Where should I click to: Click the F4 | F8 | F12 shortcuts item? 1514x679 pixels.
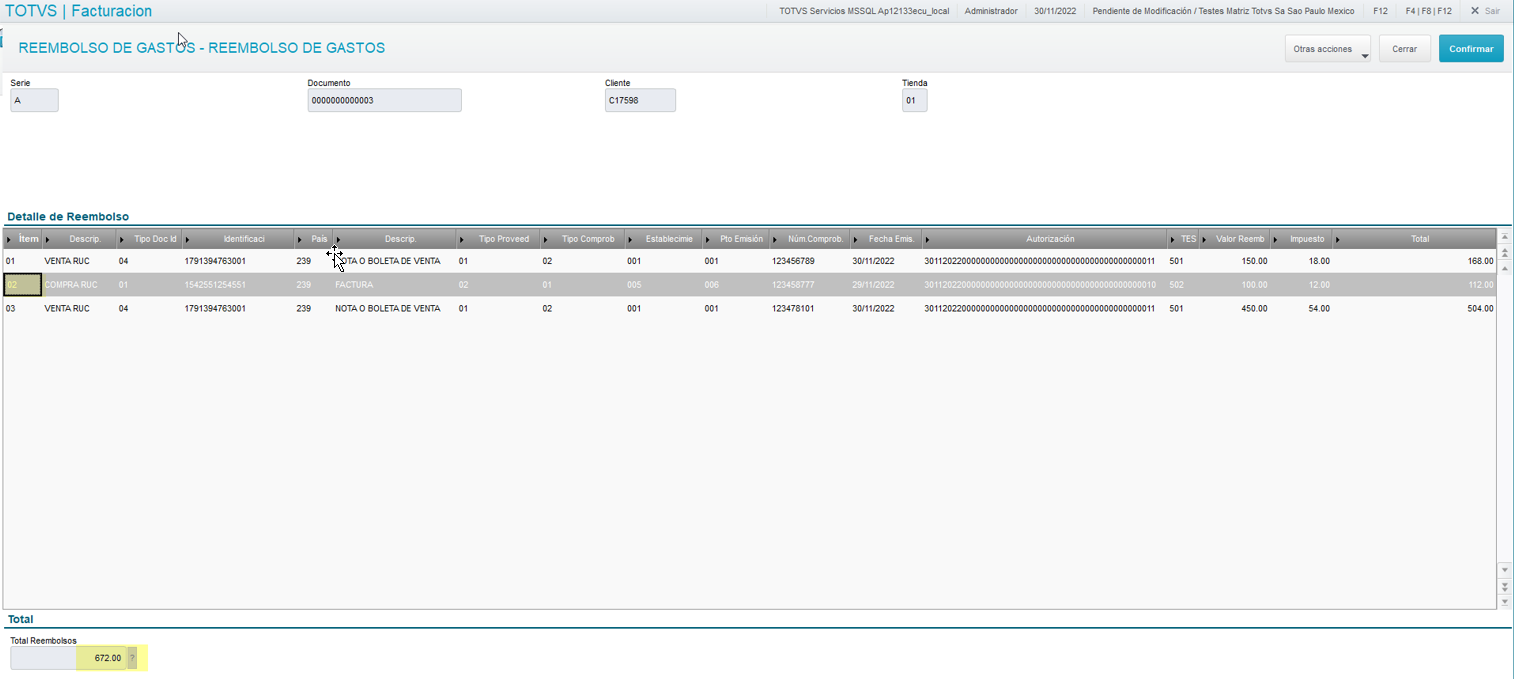pyautogui.click(x=1428, y=10)
